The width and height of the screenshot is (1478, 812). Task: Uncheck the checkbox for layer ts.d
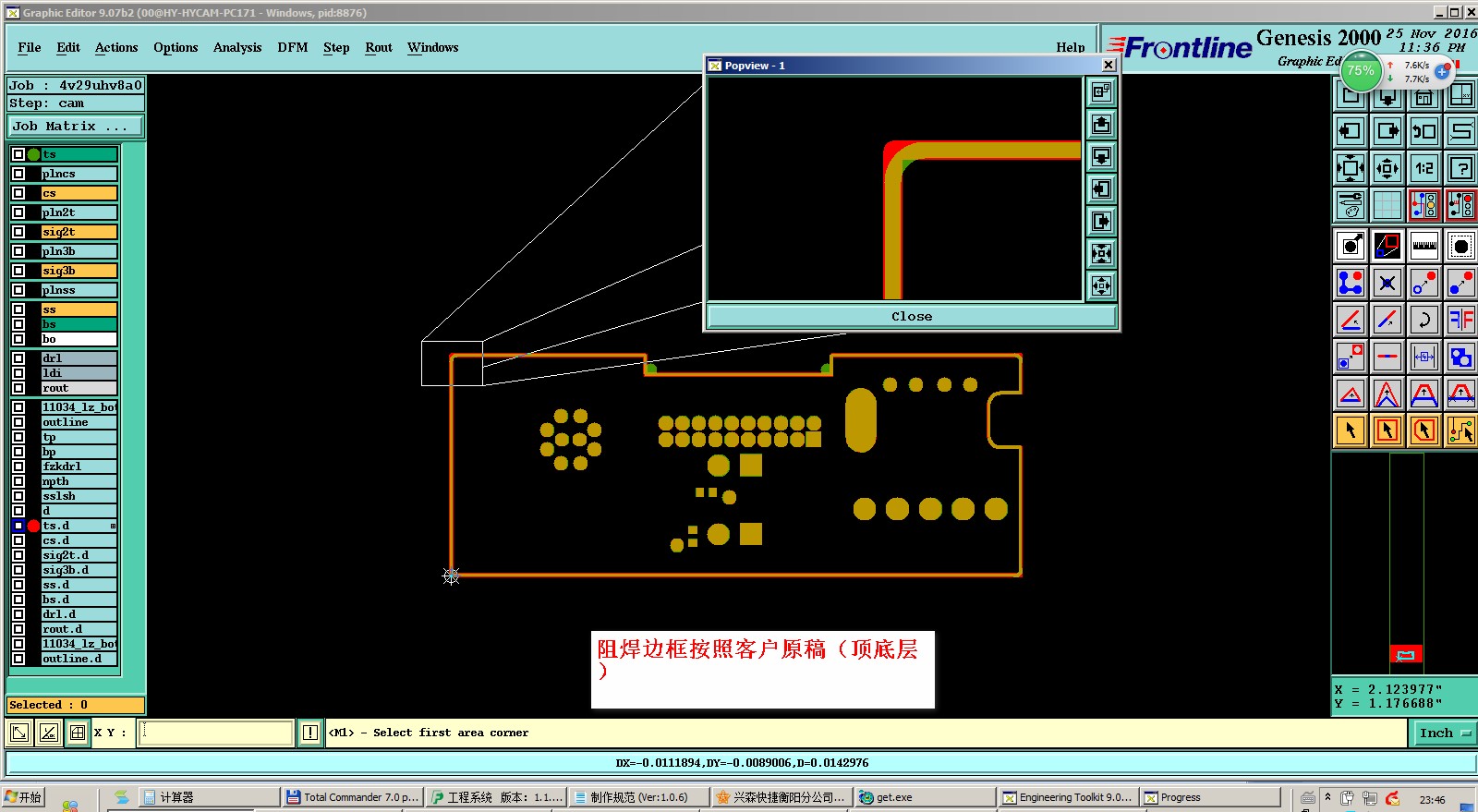[18, 526]
